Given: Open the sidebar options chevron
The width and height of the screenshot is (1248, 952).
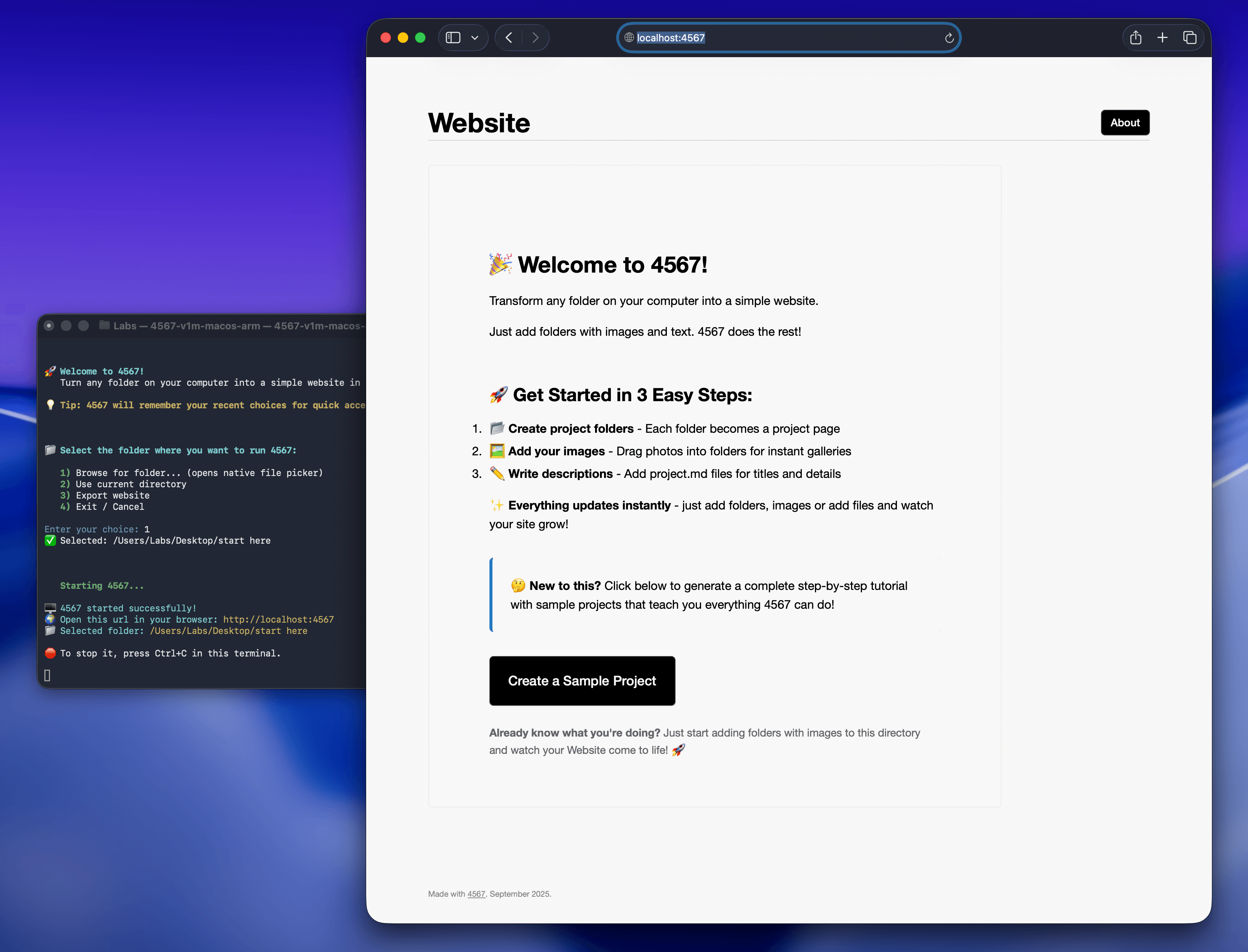Looking at the screenshot, I should 475,37.
